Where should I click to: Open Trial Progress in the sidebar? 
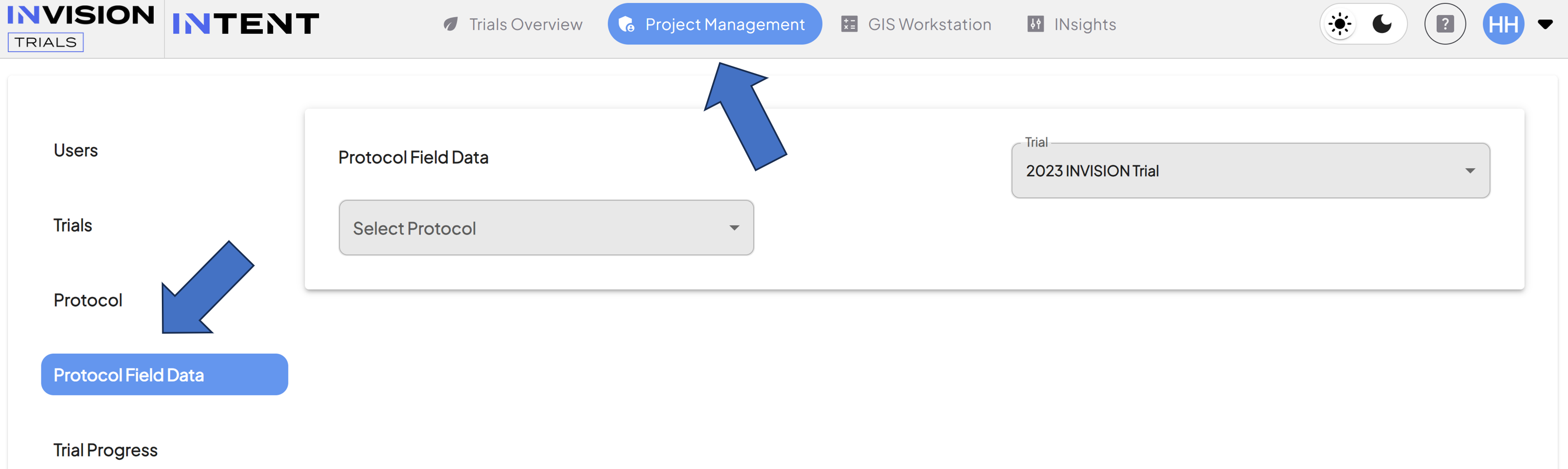click(x=105, y=450)
